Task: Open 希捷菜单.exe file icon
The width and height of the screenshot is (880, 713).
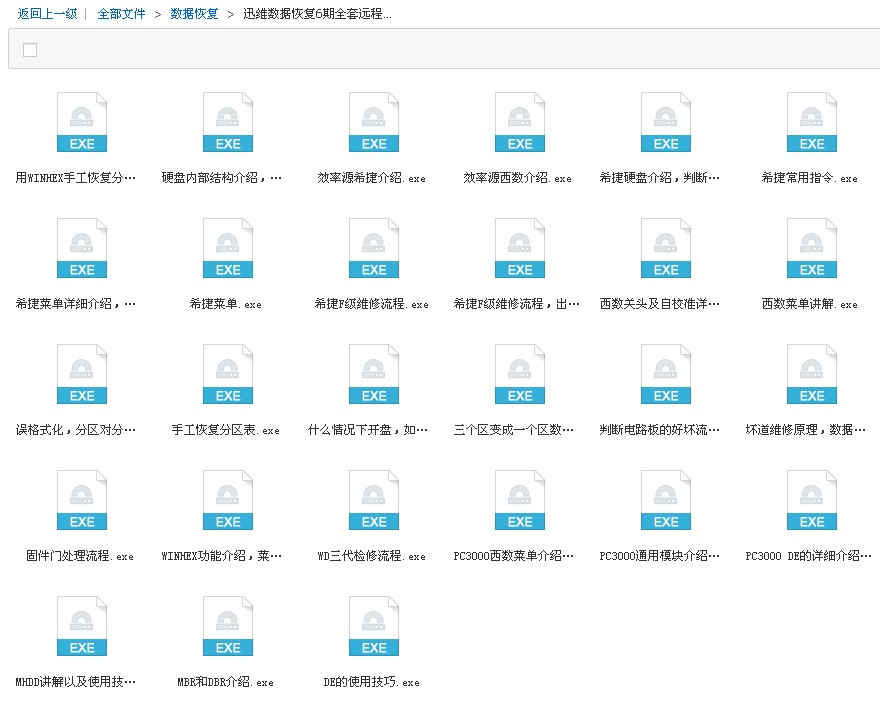Action: click(228, 248)
